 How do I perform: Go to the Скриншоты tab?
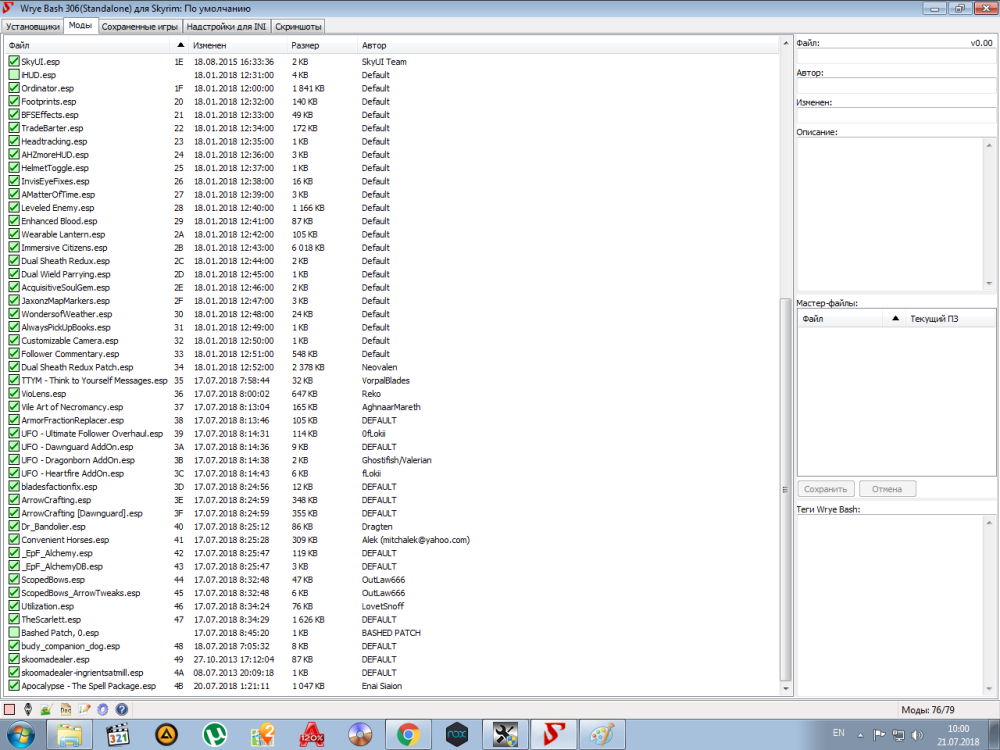pyautogui.click(x=298, y=26)
